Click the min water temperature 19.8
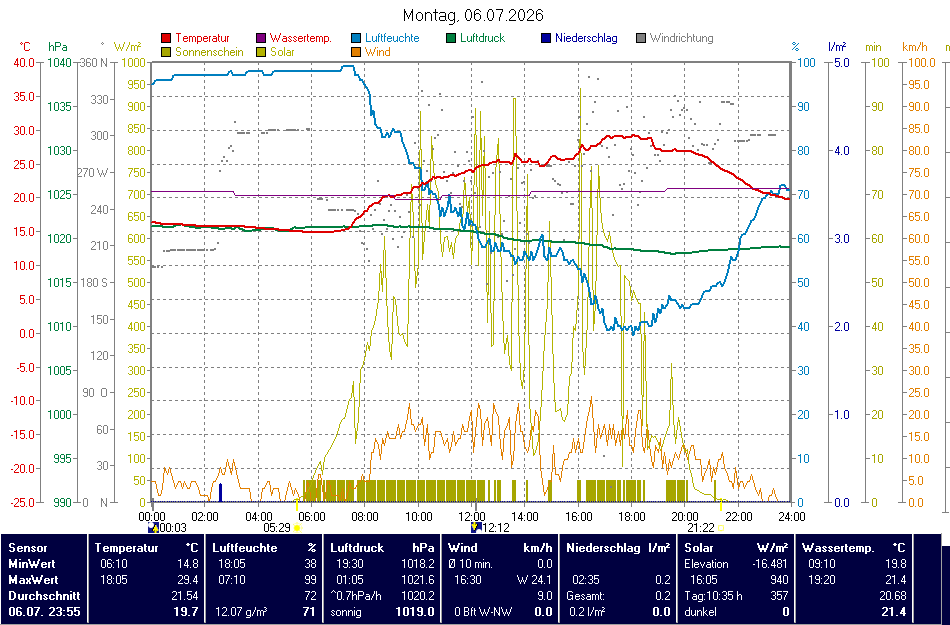The image size is (950, 625). pos(896,564)
